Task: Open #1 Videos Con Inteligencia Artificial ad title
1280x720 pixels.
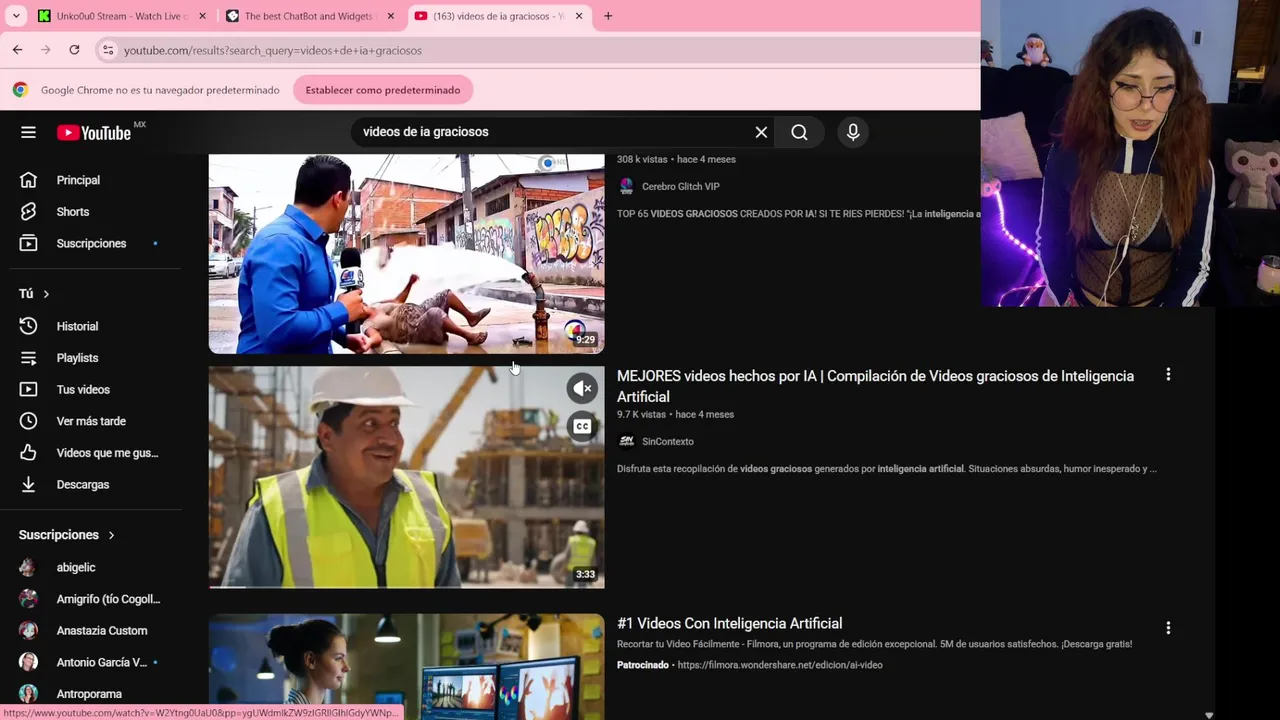Action: 730,623
